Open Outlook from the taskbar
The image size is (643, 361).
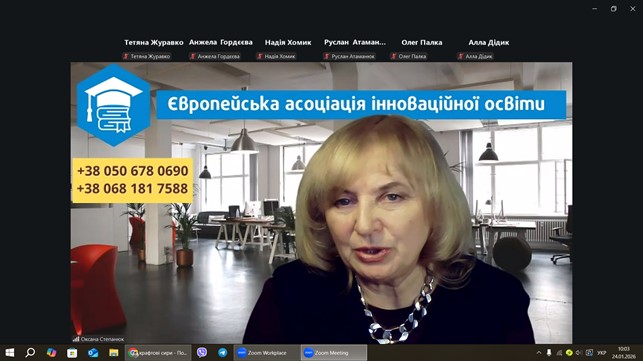pyautogui.click(x=93, y=353)
